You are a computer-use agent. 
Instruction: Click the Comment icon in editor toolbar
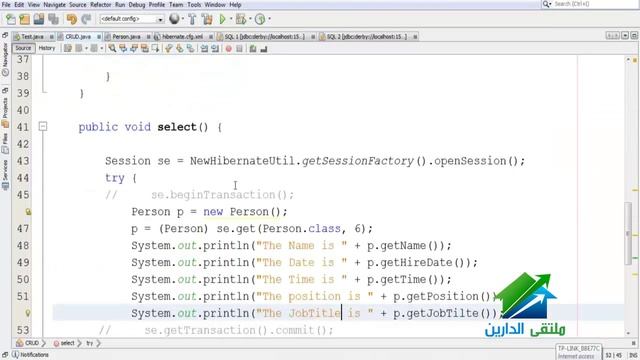253,49
